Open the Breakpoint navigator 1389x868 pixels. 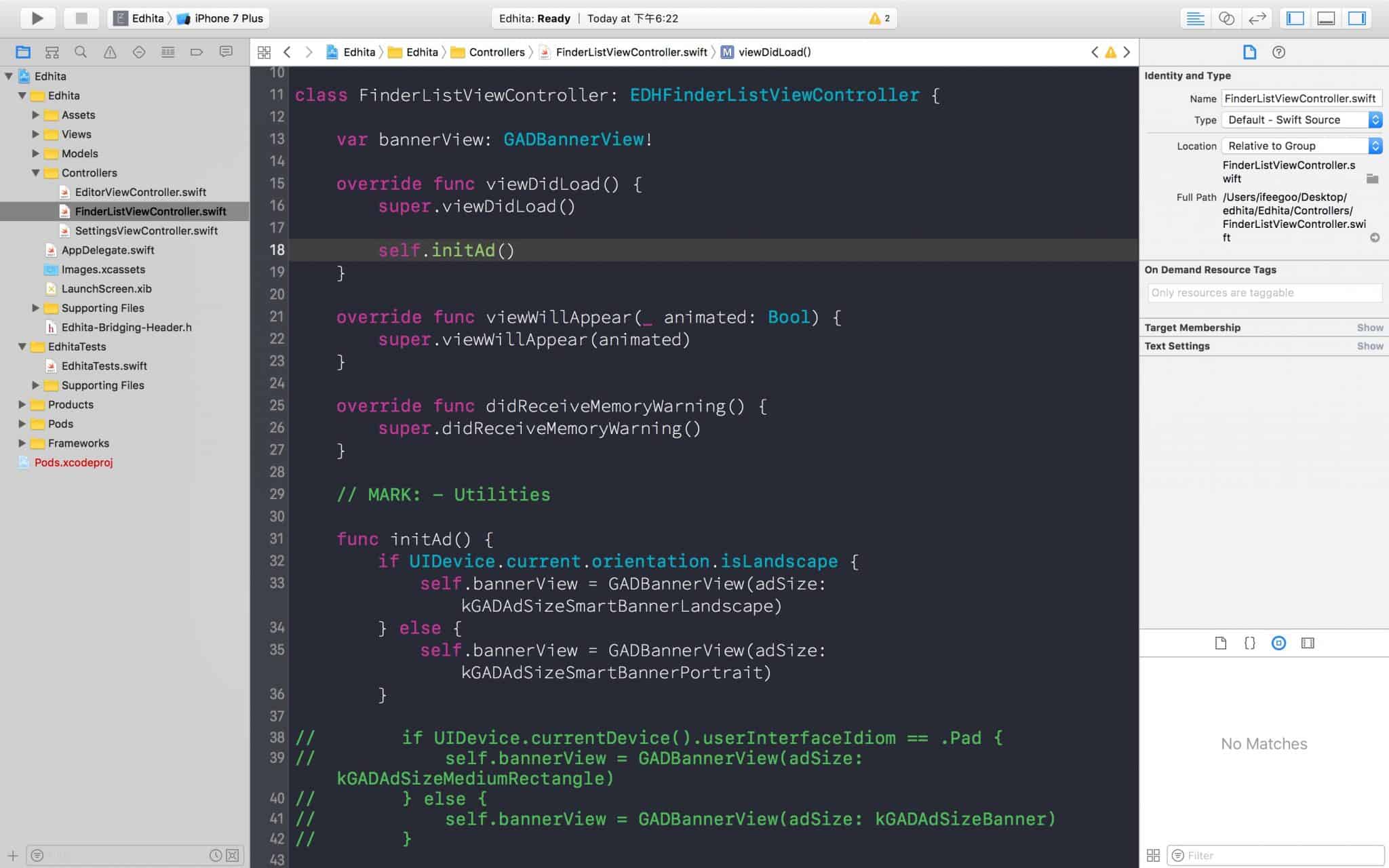coord(197,52)
